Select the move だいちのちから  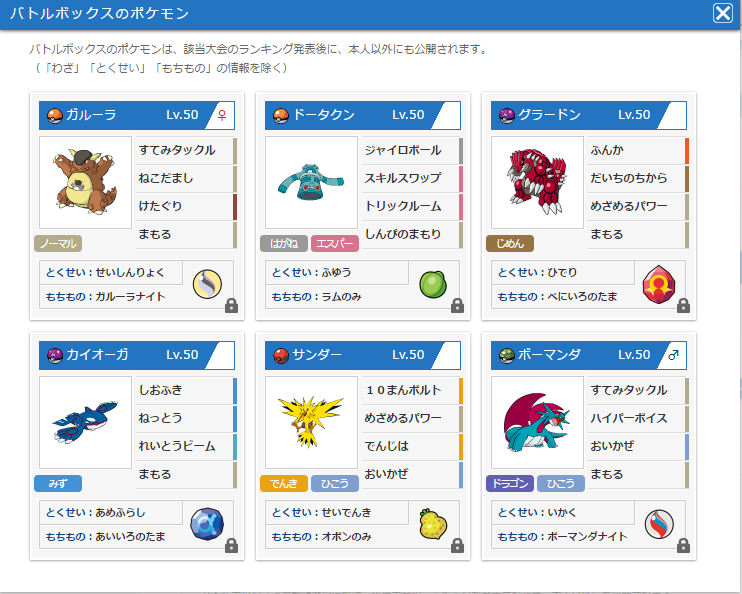coord(638,178)
